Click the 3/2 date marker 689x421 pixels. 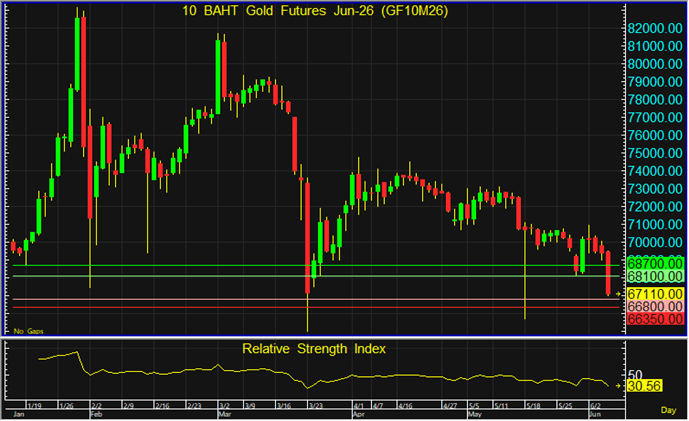(x=225, y=406)
